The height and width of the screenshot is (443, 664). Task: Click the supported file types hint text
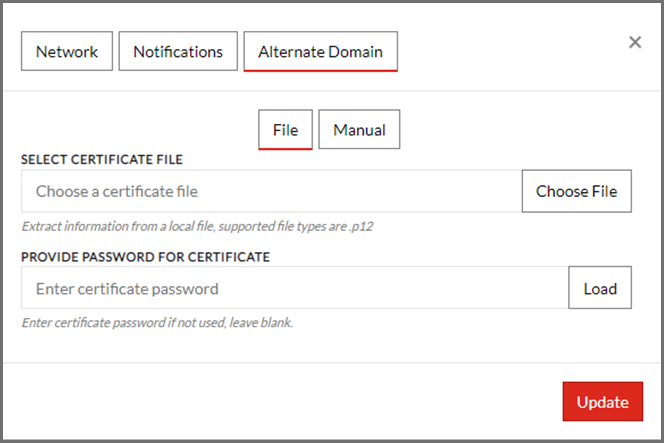tap(197, 226)
